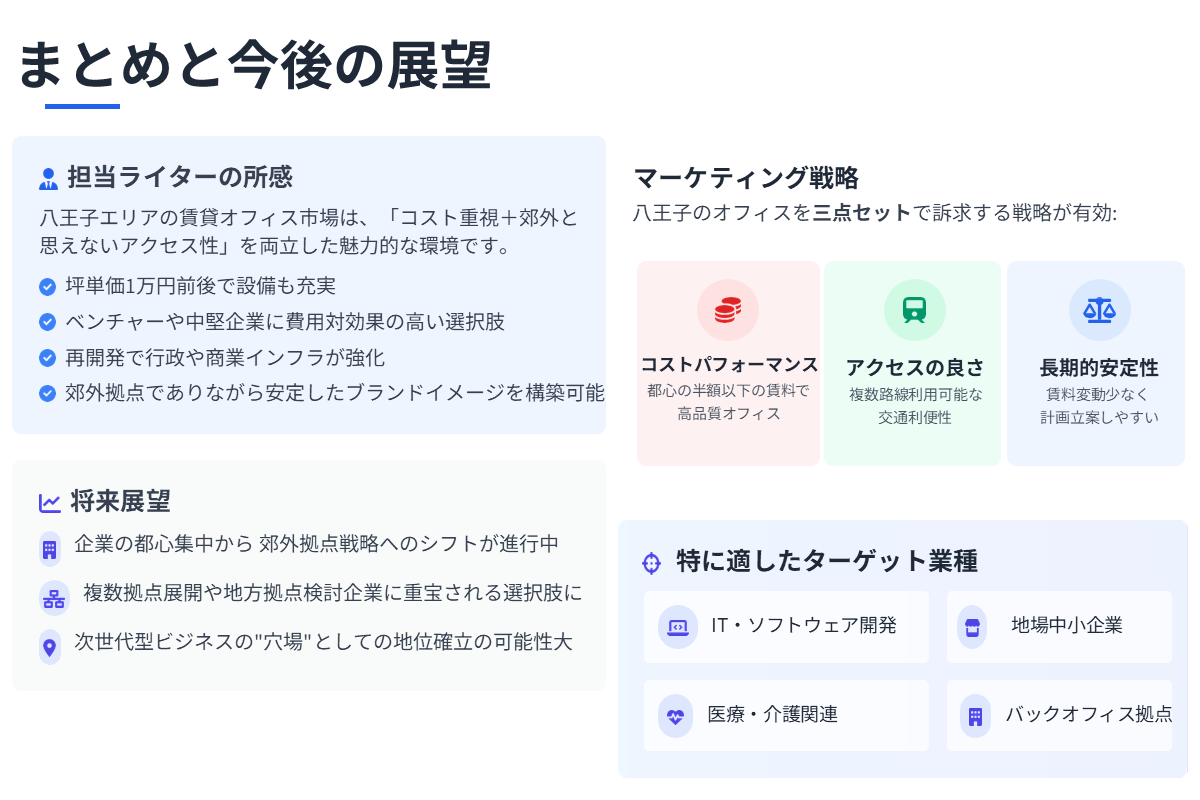Click the store icon for 地場中小企業

click(x=971, y=627)
